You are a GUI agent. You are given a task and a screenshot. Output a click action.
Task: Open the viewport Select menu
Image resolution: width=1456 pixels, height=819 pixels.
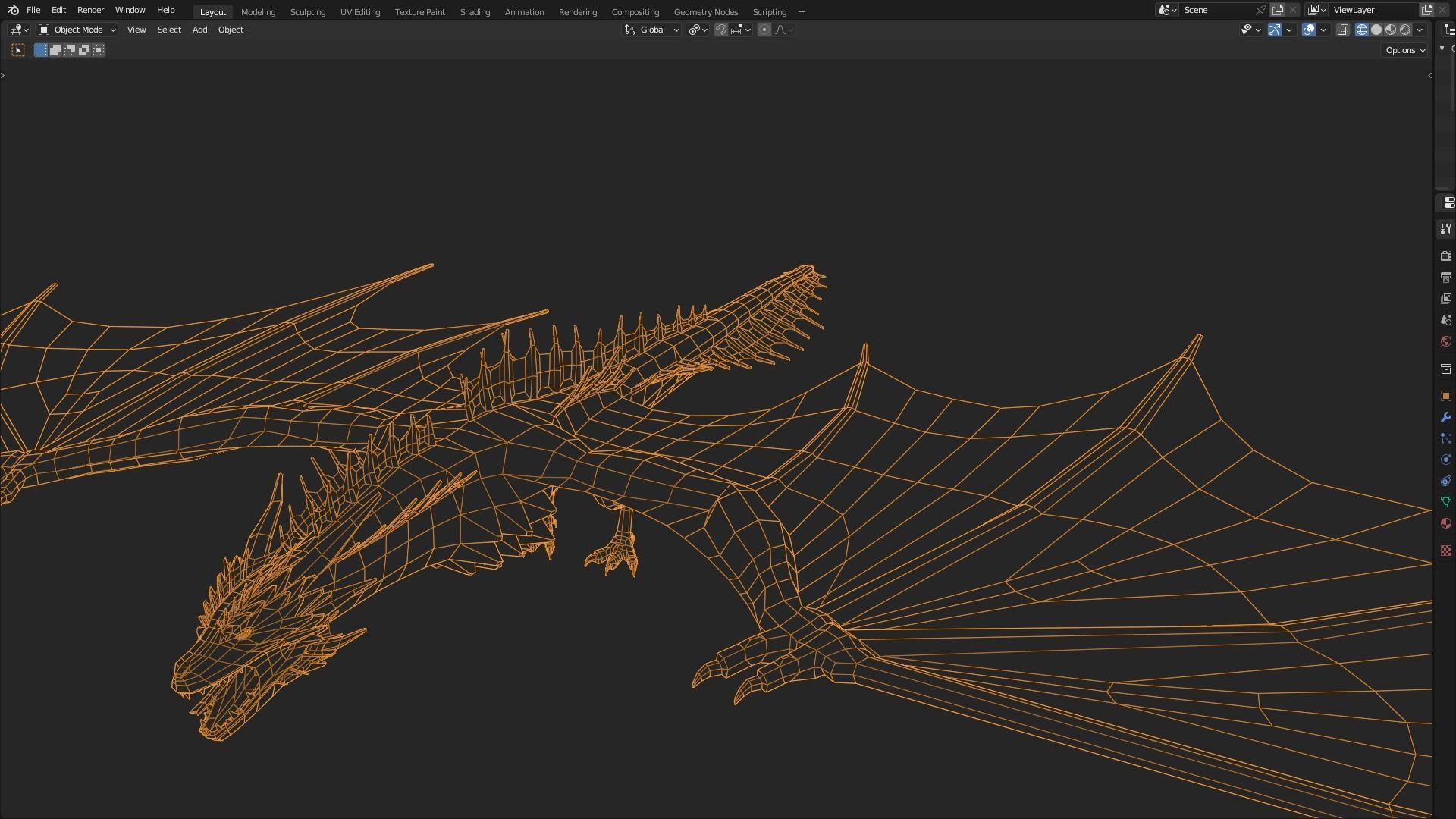169,30
